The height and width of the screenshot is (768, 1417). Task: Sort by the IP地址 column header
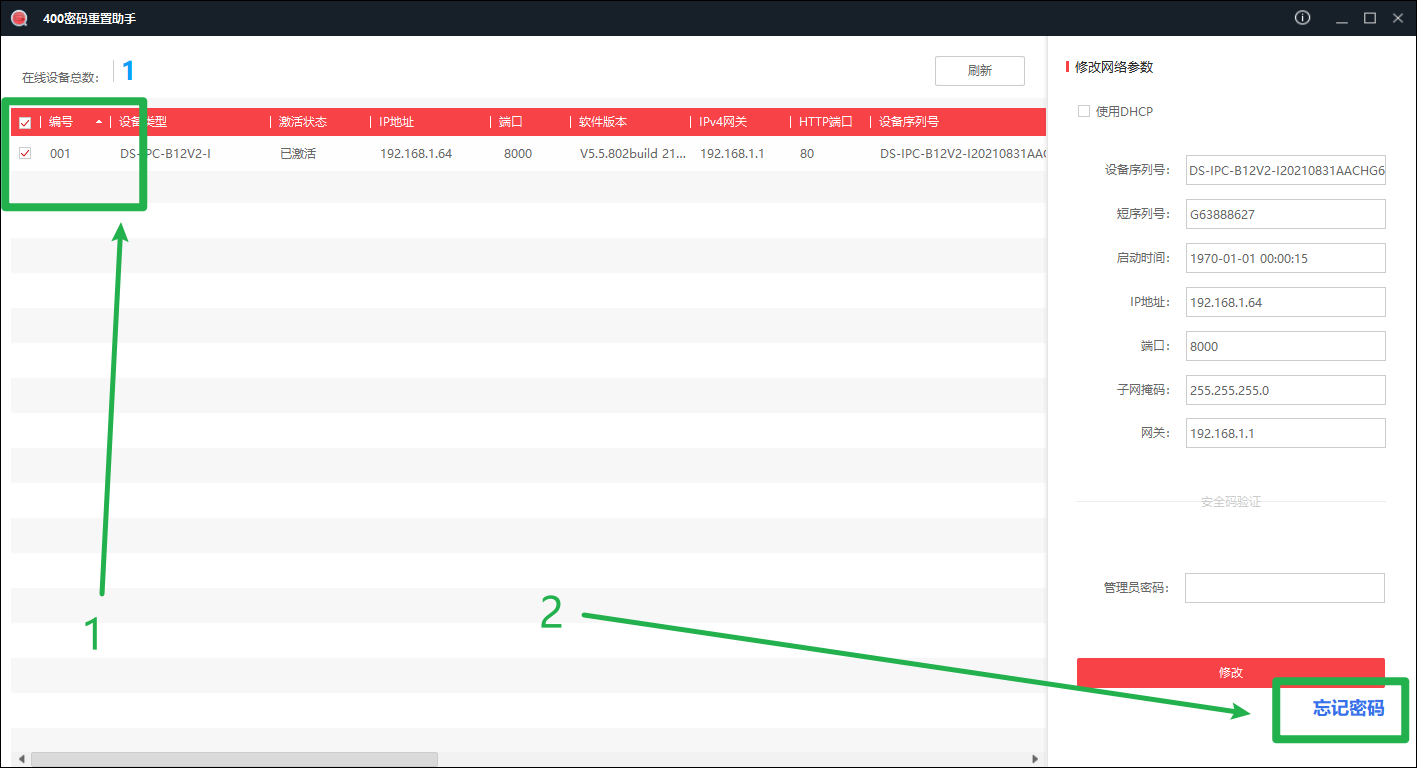click(x=396, y=122)
